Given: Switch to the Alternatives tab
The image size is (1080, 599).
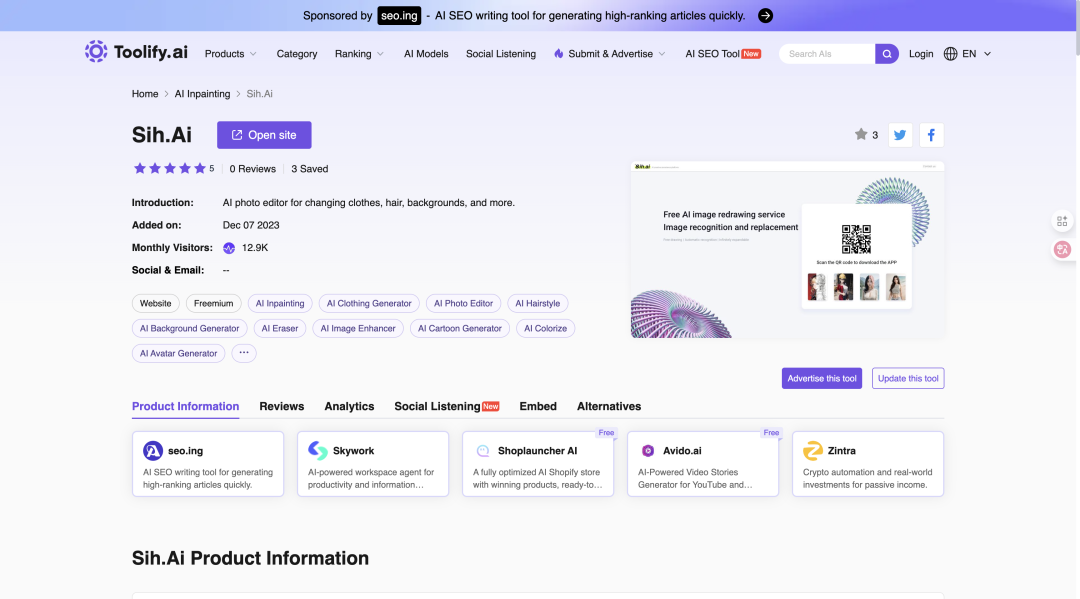Looking at the screenshot, I should pos(609,406).
